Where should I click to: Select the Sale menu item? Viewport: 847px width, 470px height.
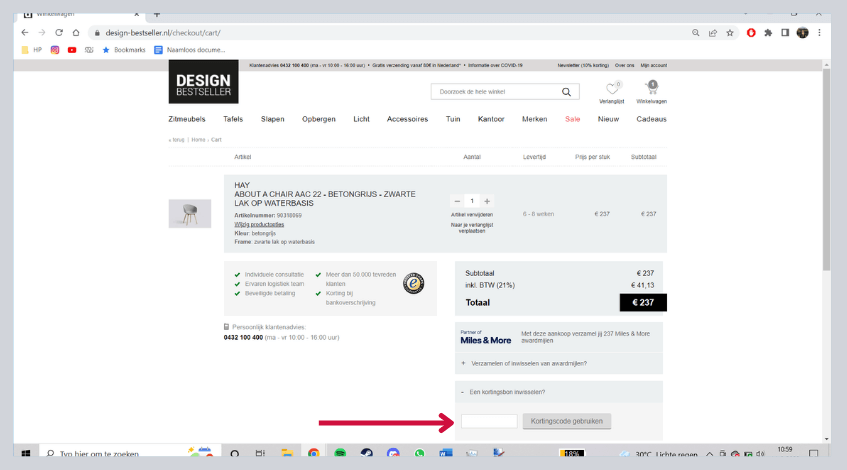tap(572, 119)
